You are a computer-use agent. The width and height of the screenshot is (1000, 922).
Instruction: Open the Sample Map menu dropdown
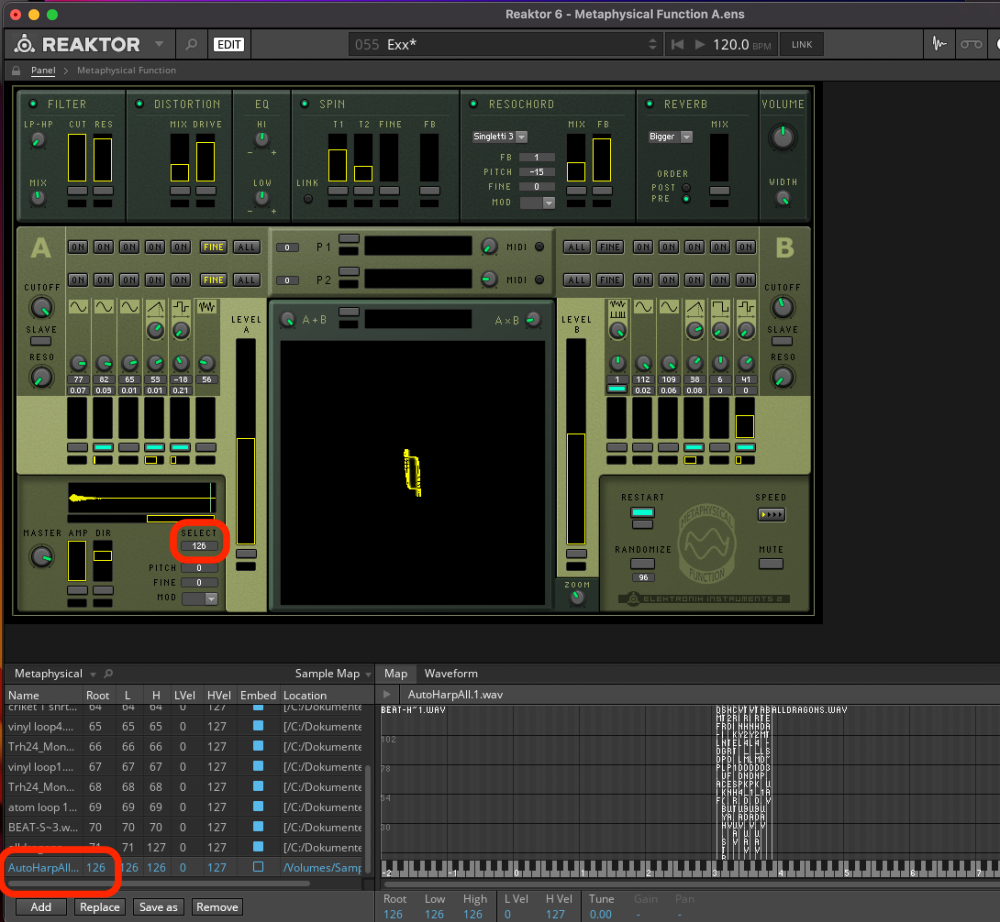coord(333,673)
